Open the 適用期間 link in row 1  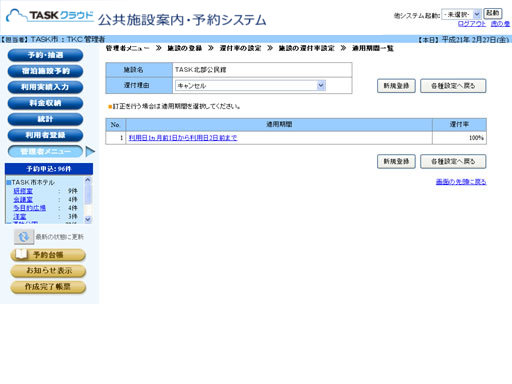pos(183,138)
